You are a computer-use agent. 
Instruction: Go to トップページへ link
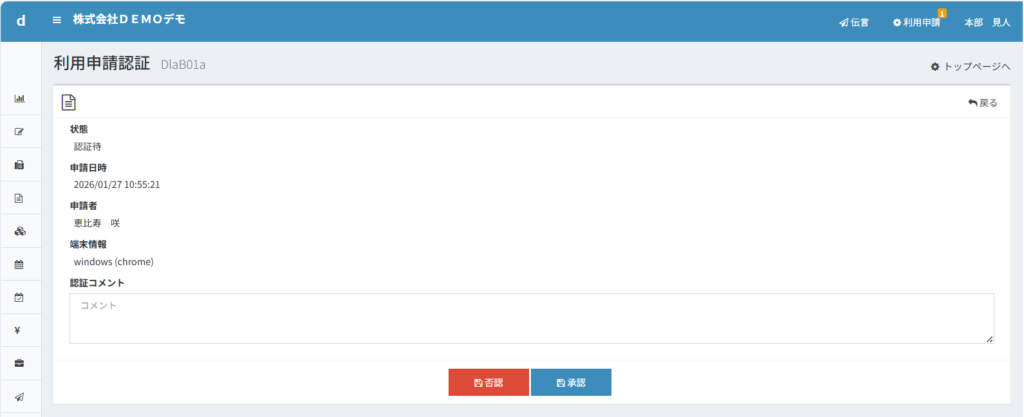[970, 66]
